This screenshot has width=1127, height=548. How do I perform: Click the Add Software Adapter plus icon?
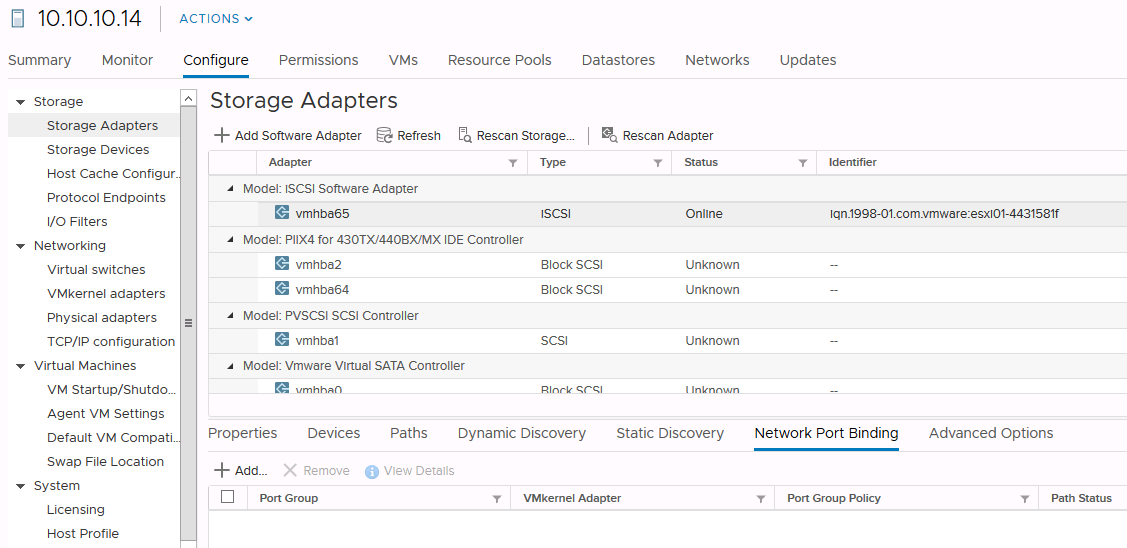[x=222, y=135]
